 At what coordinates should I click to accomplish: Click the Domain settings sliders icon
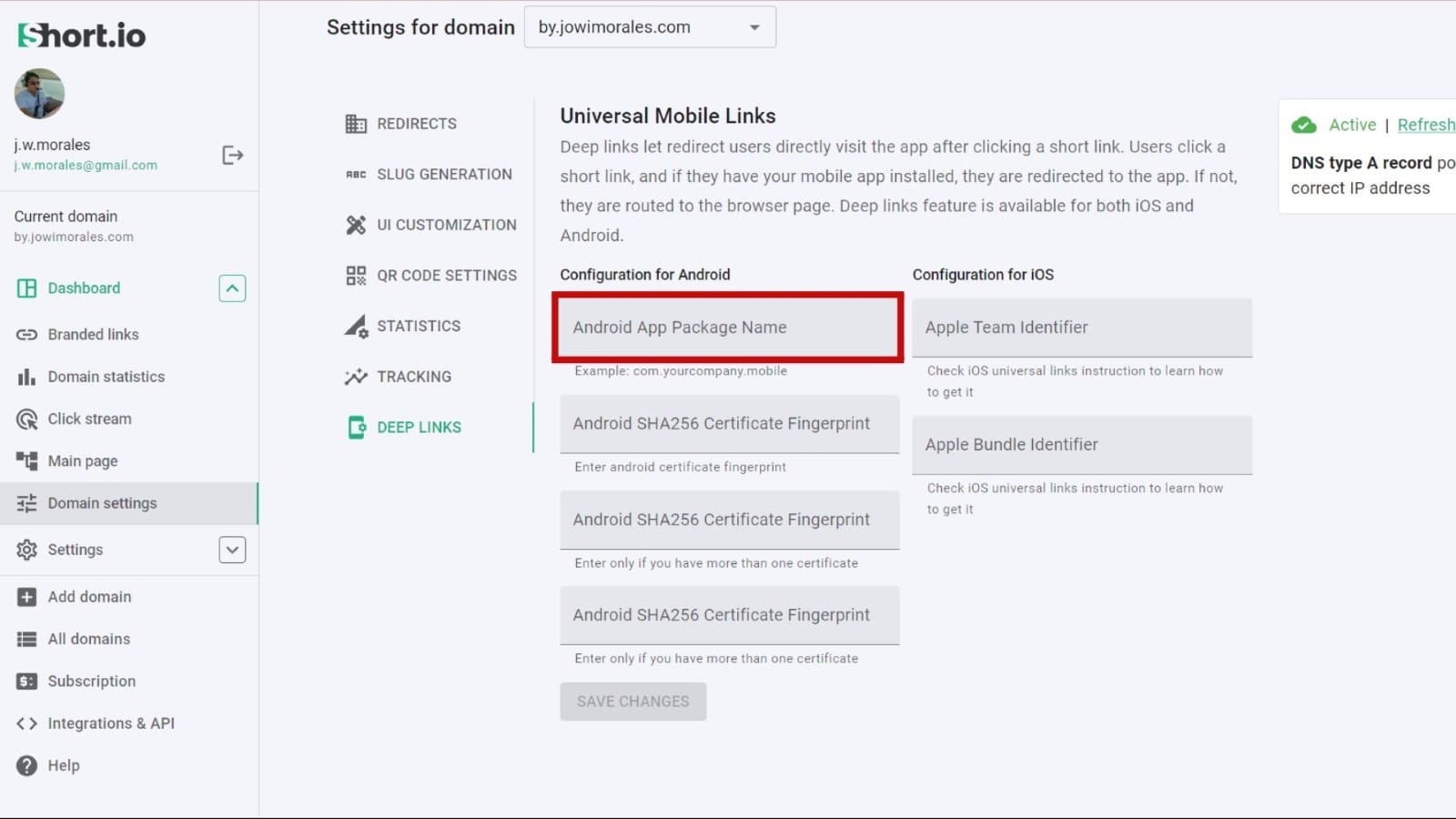(26, 503)
